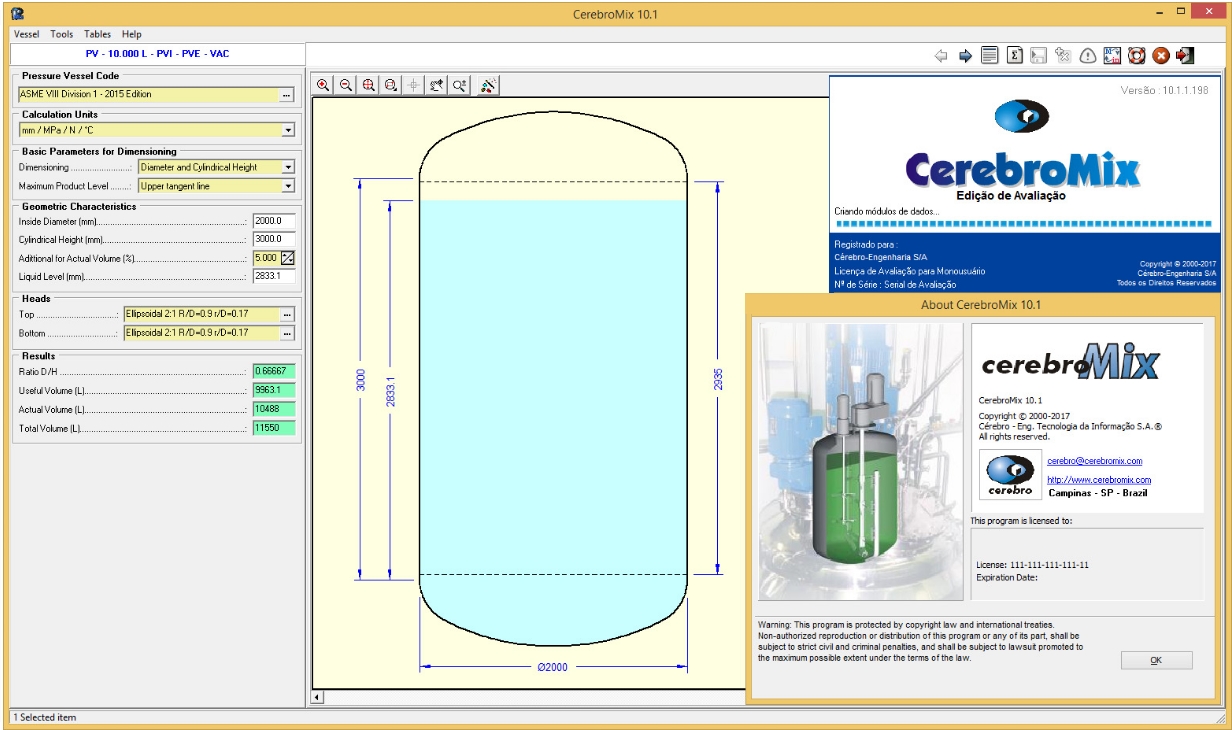
Task: Click the sigma calculation sheet icon
Action: pos(1014,56)
